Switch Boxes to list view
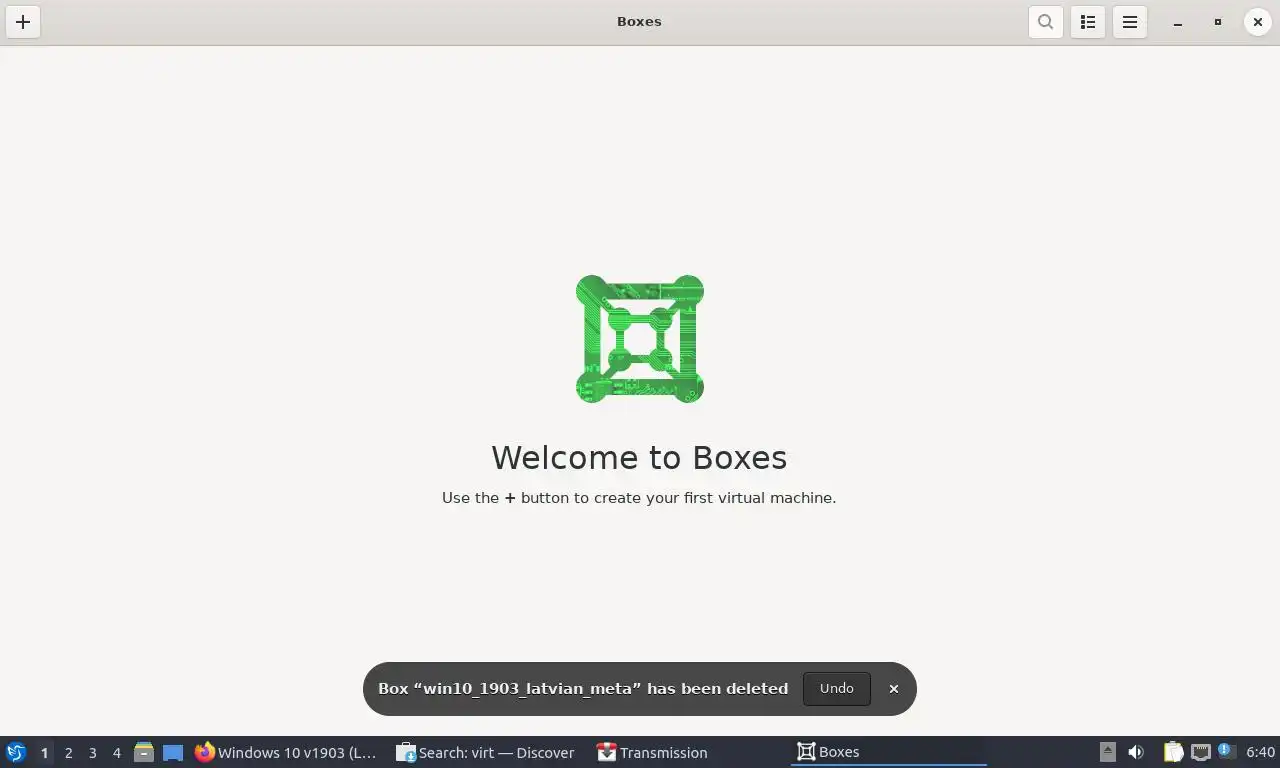This screenshot has width=1280, height=768. pyautogui.click(x=1088, y=22)
